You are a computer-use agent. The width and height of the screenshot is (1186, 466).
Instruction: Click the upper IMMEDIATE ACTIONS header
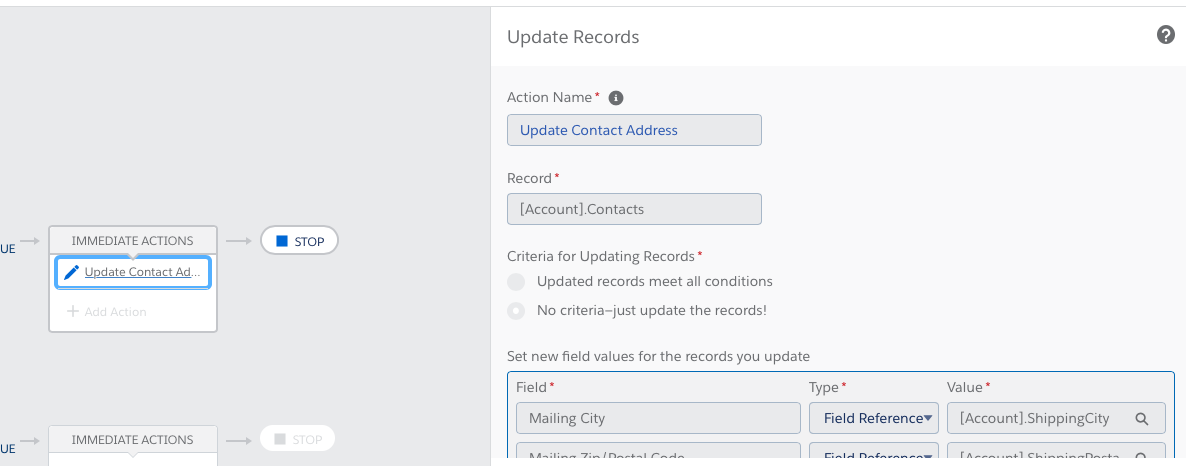click(133, 241)
